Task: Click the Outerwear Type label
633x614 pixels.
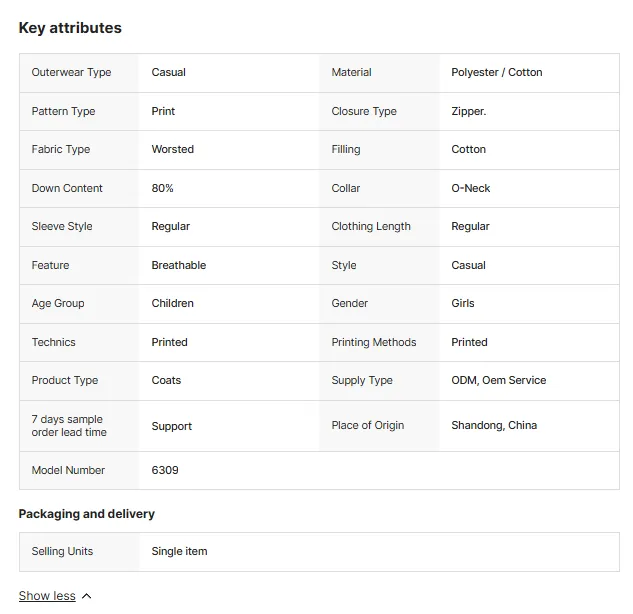Action: pyautogui.click(x=71, y=72)
